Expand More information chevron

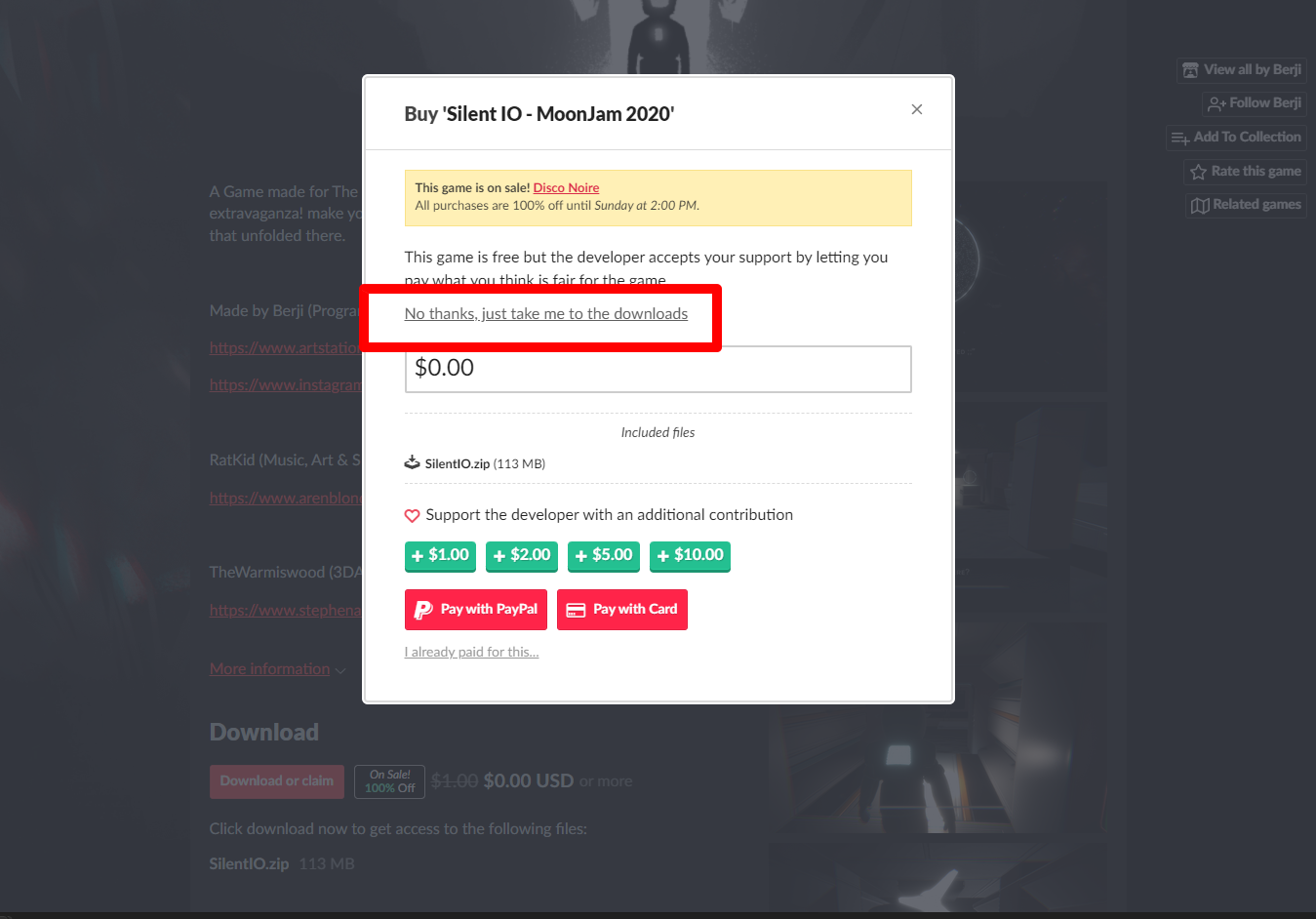pos(340,670)
